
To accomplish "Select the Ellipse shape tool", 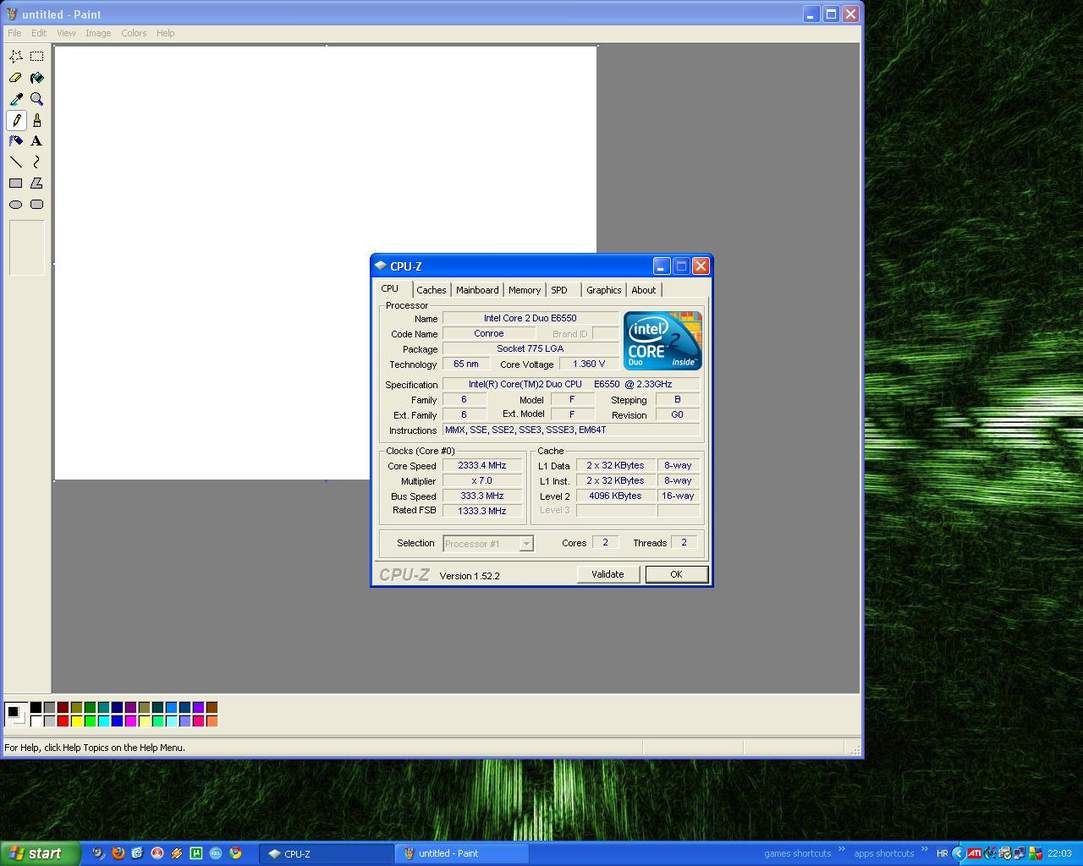I will [16, 204].
